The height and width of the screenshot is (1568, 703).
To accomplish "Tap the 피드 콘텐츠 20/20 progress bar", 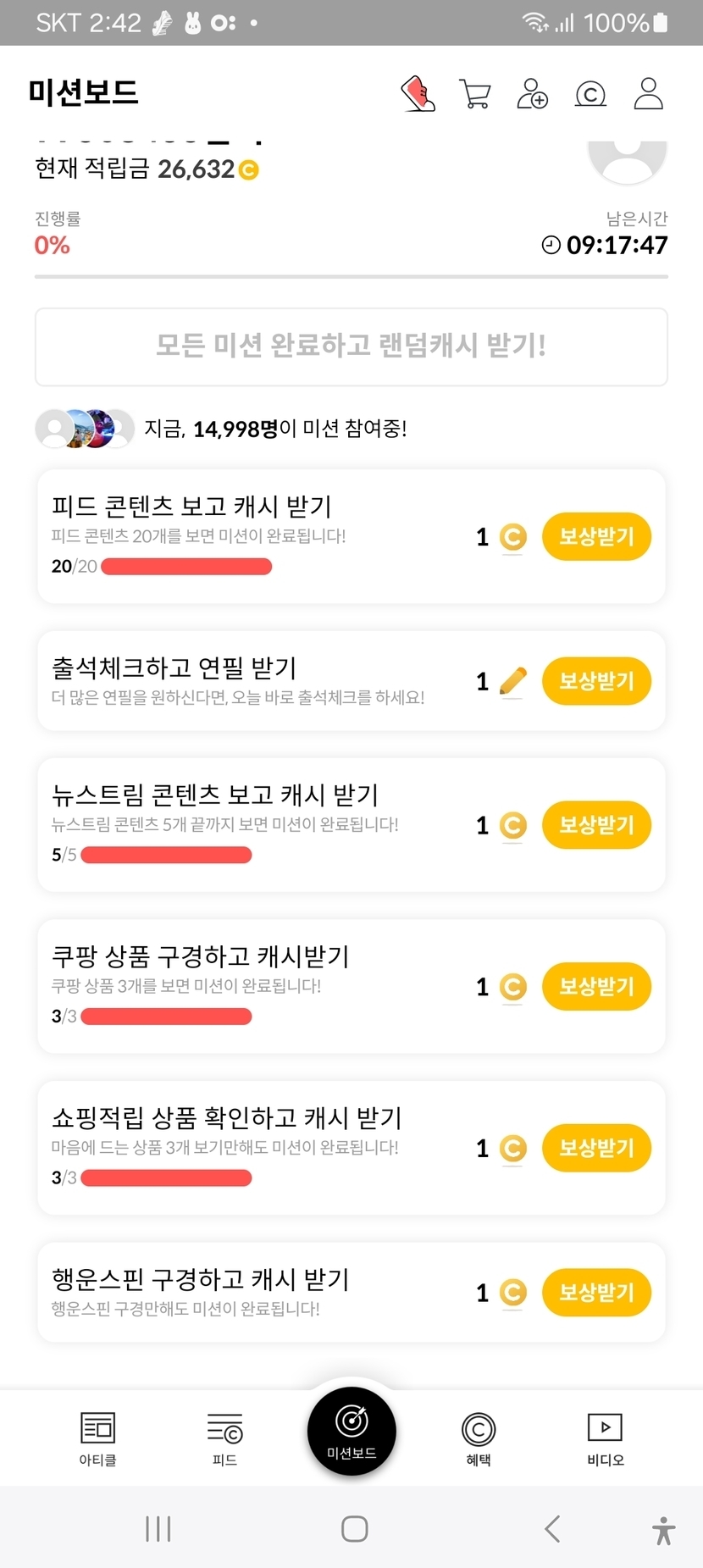I will click(x=186, y=567).
